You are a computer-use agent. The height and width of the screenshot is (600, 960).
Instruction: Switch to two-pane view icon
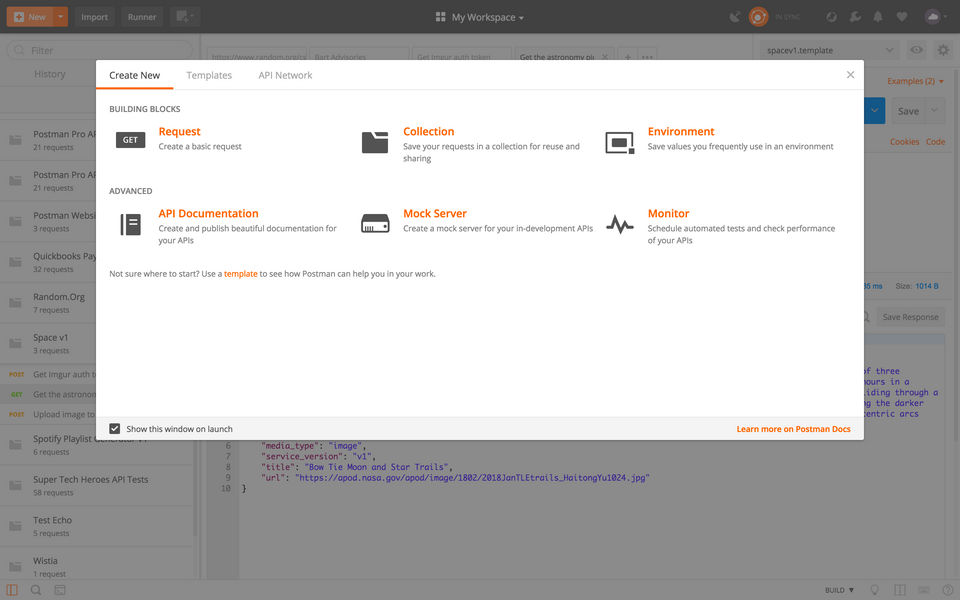899,590
